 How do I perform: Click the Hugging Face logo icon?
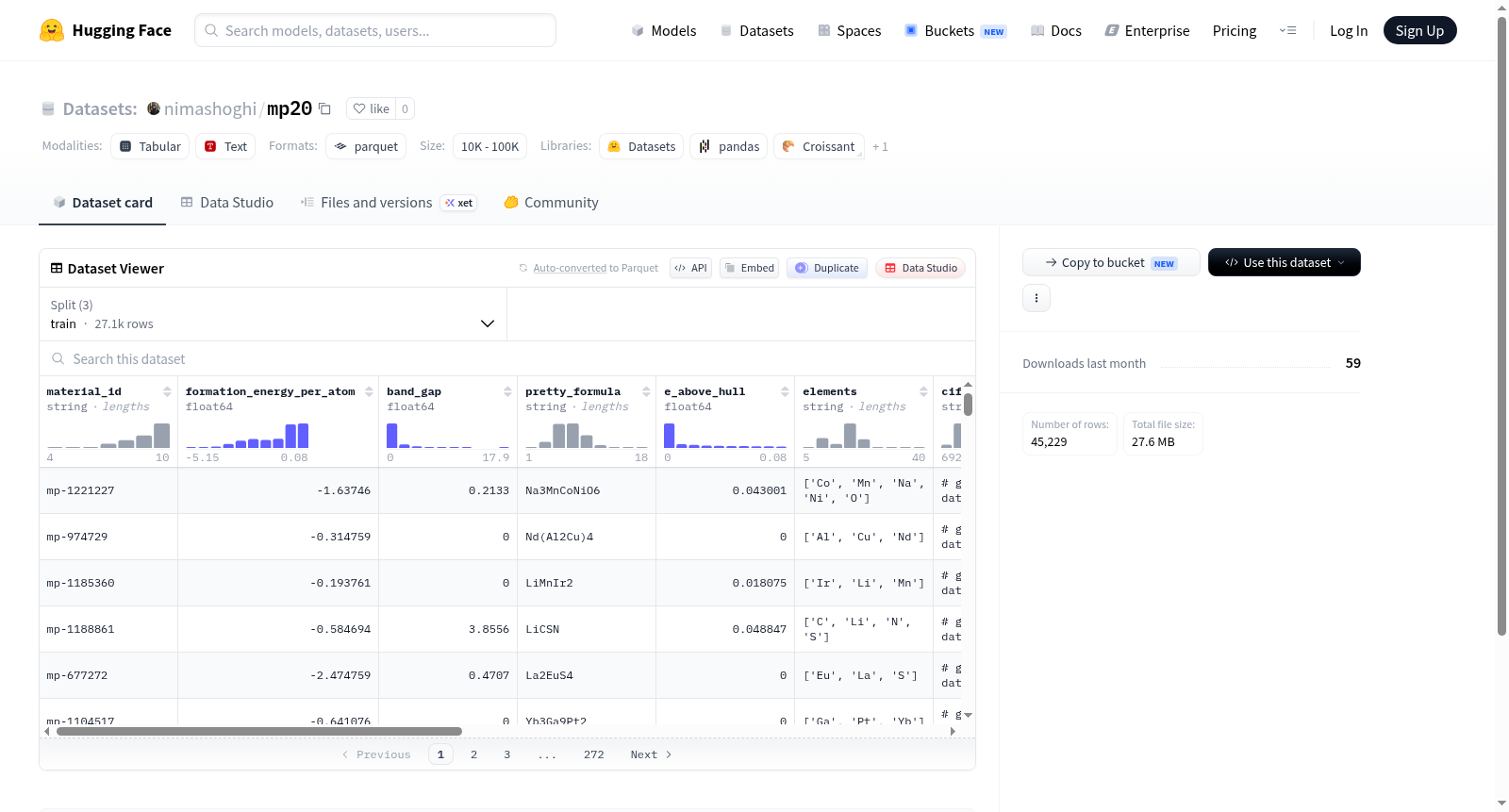point(52,30)
